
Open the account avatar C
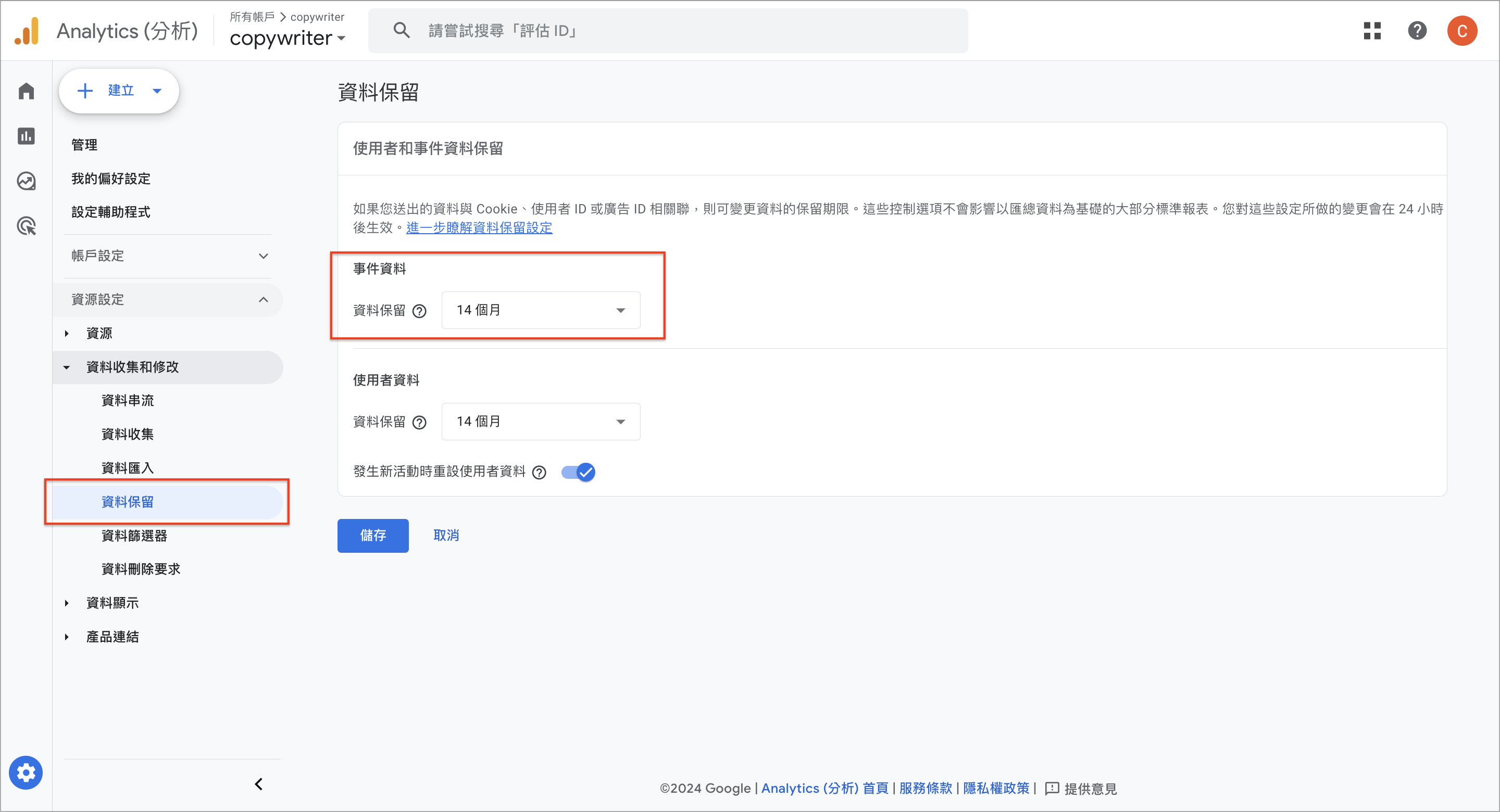click(x=1461, y=31)
